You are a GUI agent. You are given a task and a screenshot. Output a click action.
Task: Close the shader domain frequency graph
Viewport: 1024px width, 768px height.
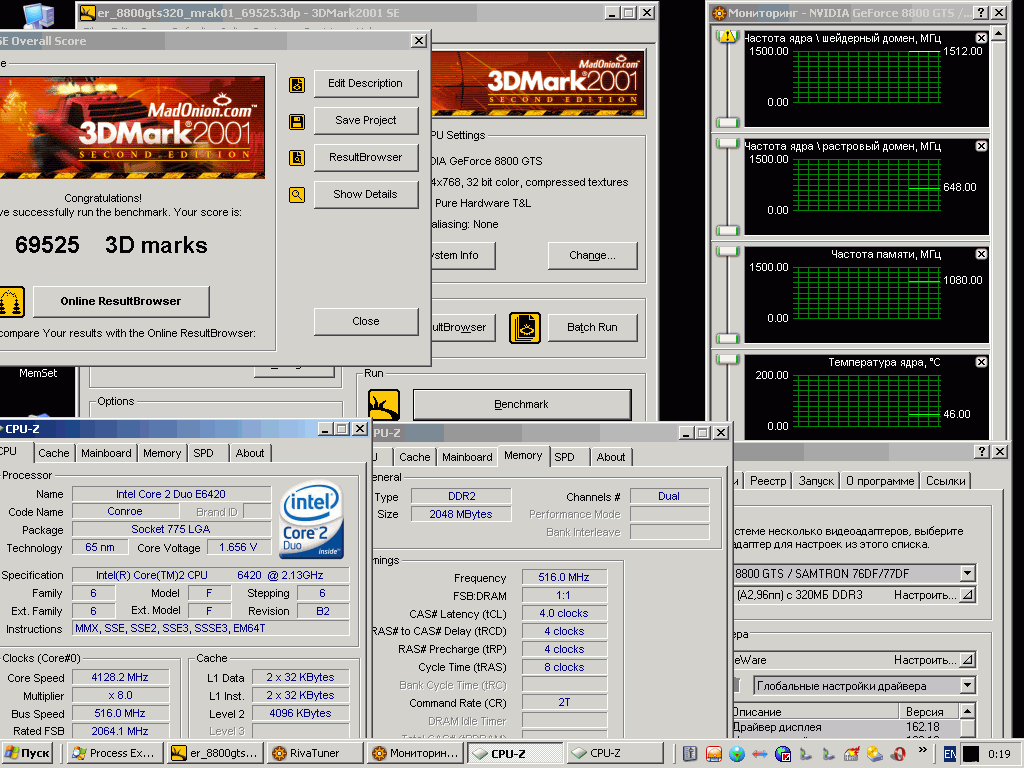[x=981, y=38]
